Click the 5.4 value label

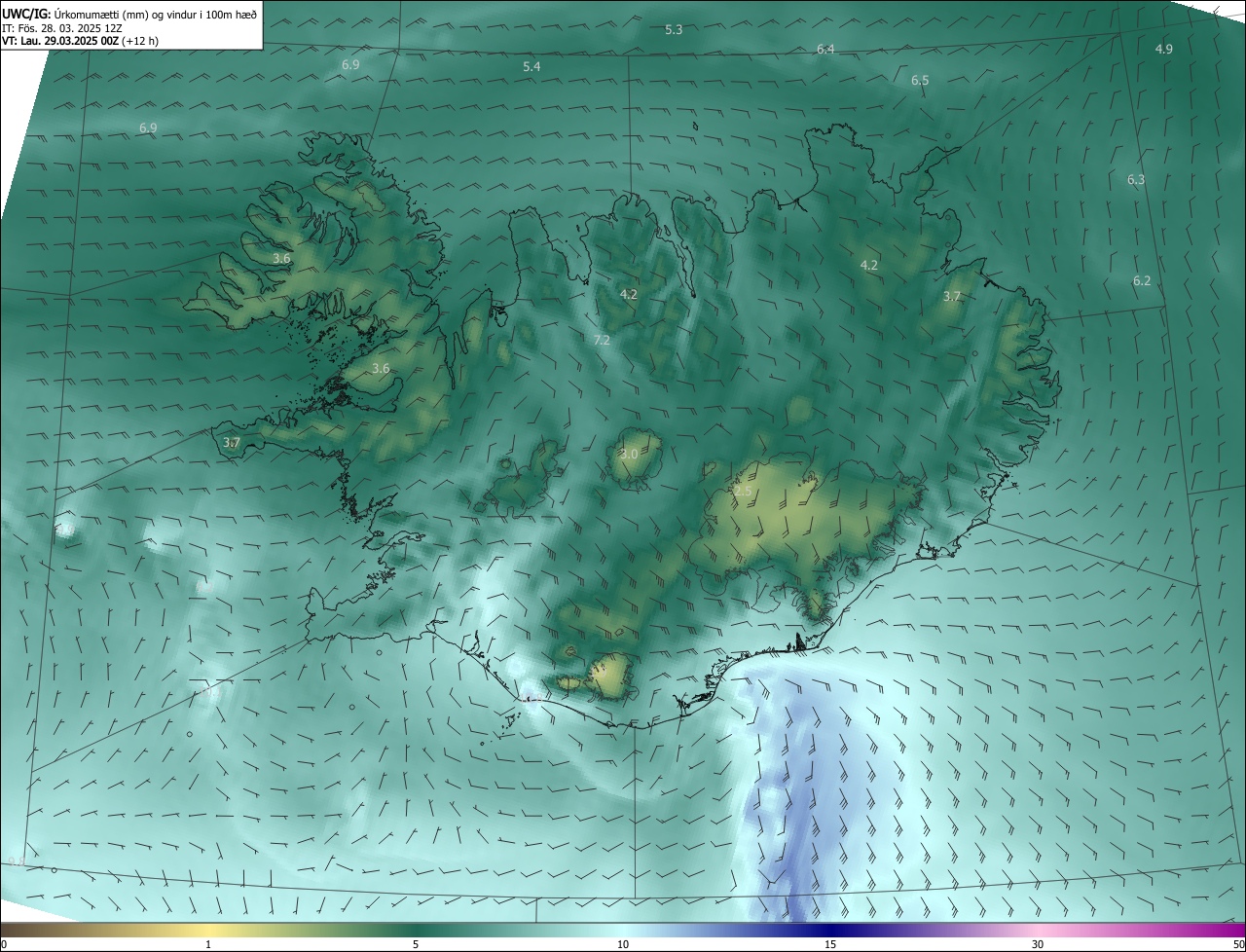(x=531, y=66)
